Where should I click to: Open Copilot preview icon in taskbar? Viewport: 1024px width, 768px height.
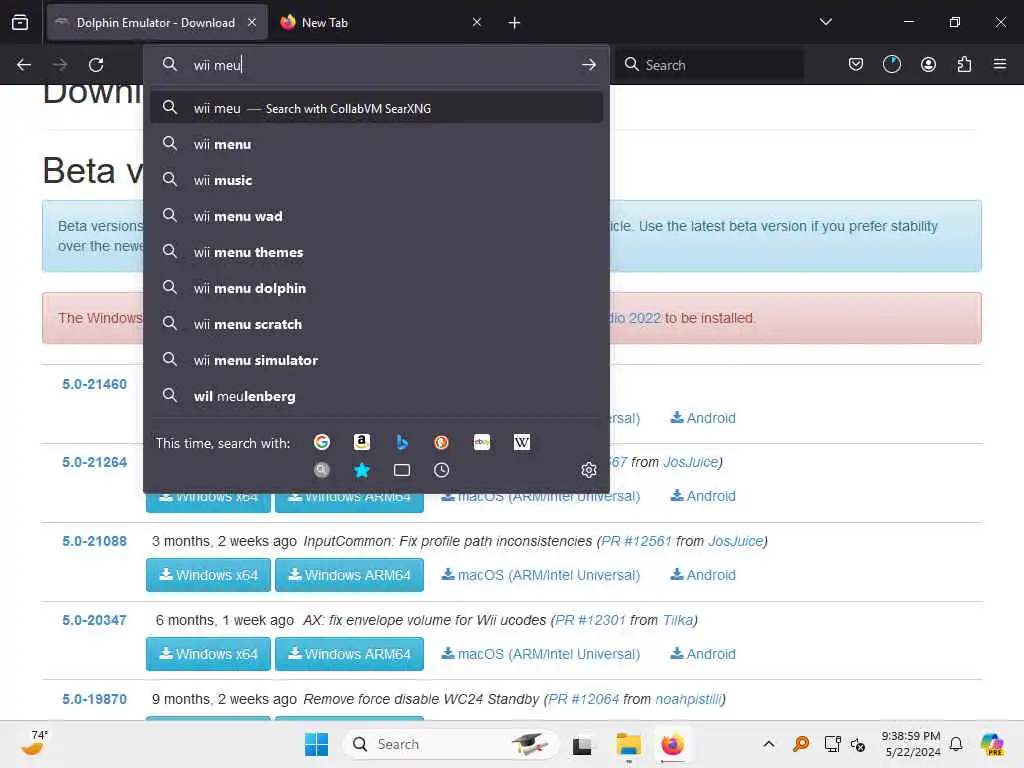click(x=992, y=744)
